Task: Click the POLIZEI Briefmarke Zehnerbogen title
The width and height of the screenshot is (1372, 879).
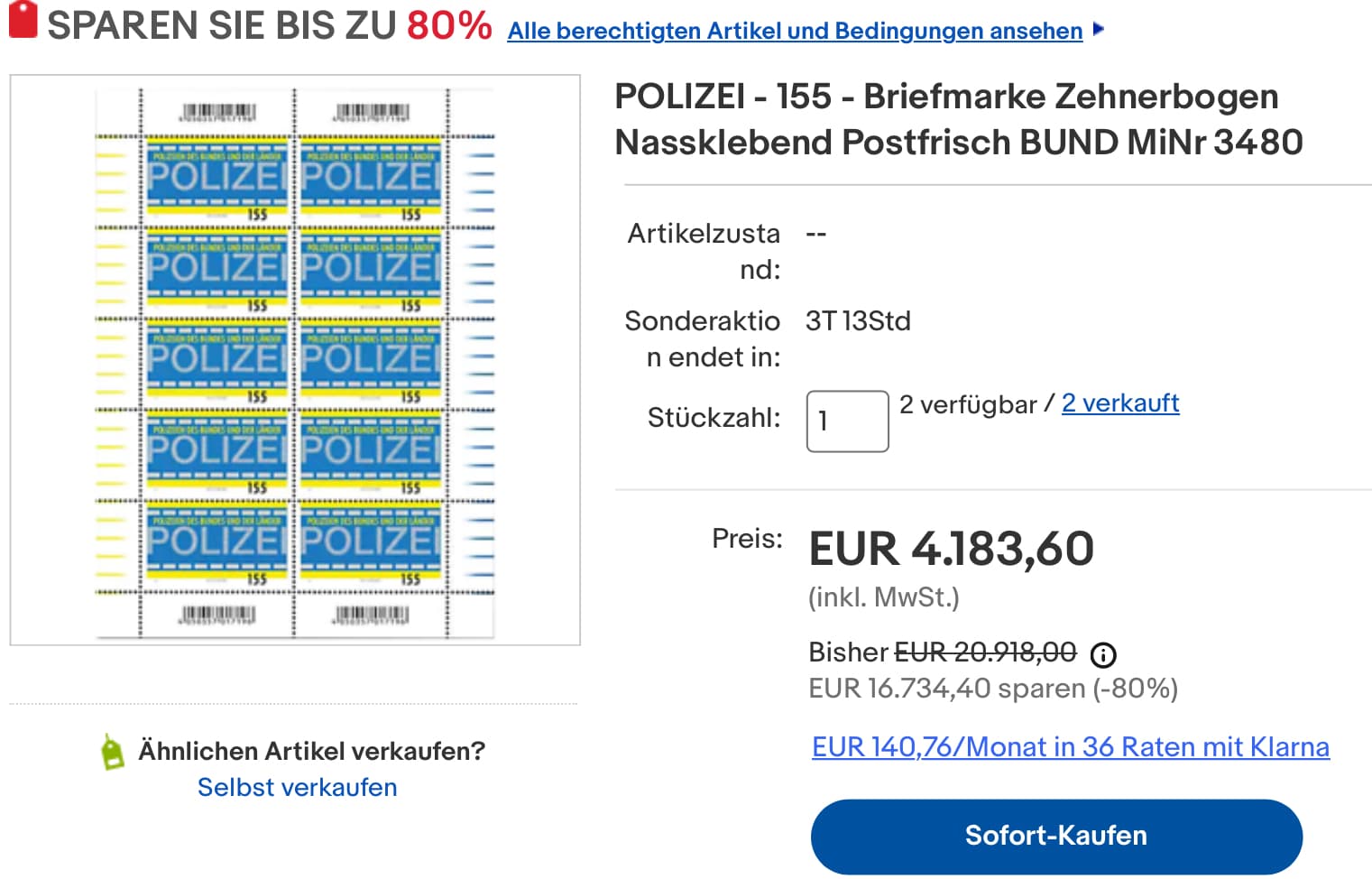Action: pyautogui.click(x=958, y=119)
